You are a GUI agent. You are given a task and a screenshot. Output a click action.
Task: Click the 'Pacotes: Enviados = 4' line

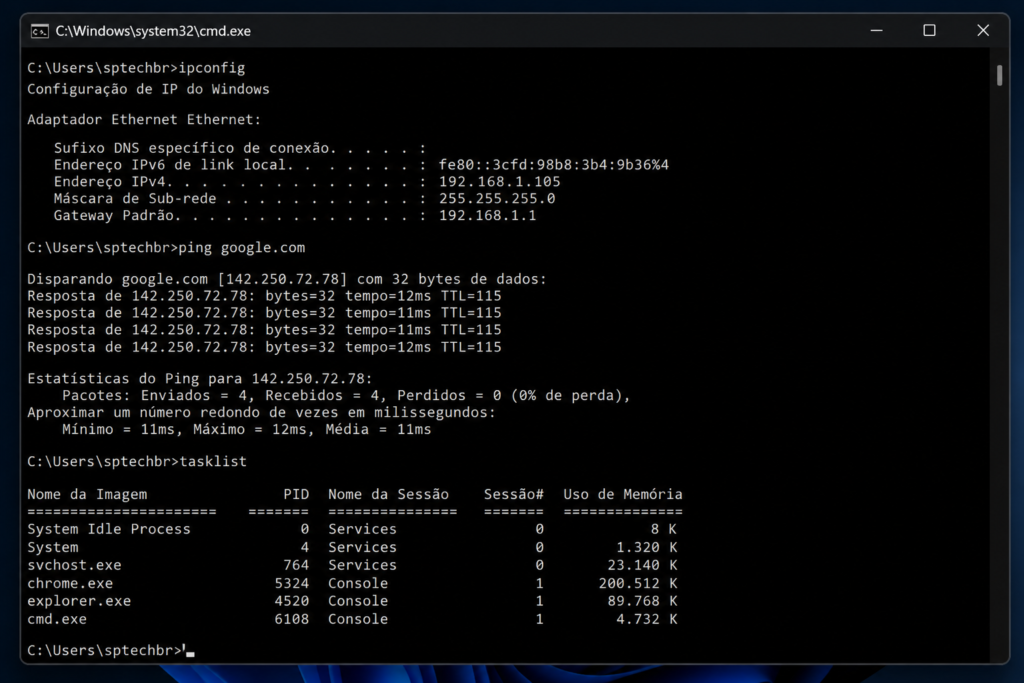pos(346,396)
